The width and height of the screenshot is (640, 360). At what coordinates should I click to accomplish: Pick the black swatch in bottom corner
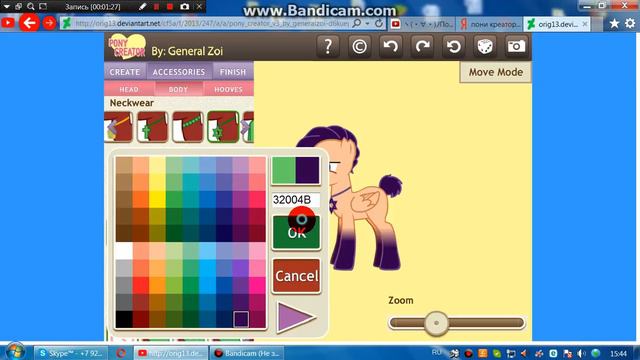(x=124, y=319)
